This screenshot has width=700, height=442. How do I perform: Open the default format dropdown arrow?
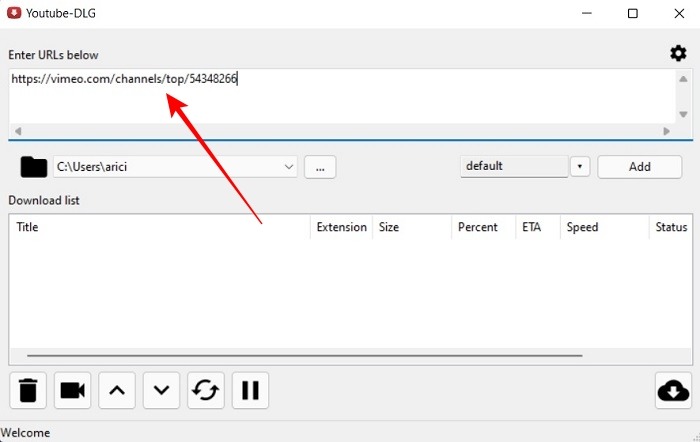580,167
